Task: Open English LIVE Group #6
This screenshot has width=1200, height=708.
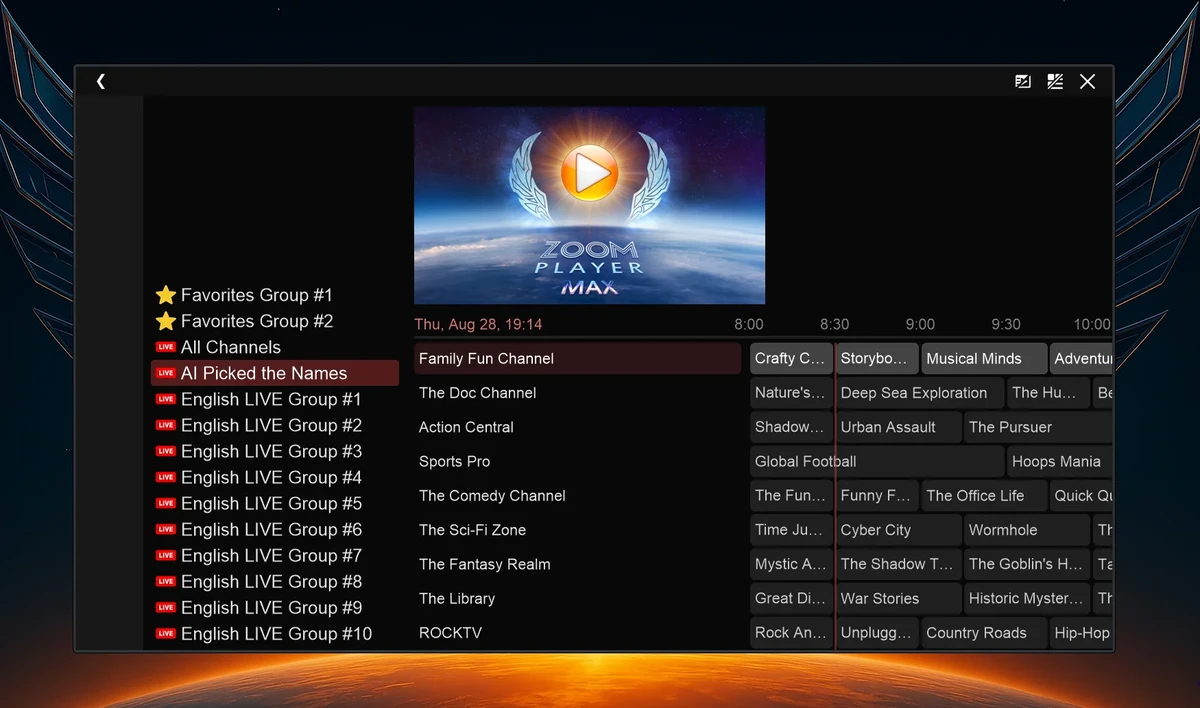Action: click(x=275, y=529)
